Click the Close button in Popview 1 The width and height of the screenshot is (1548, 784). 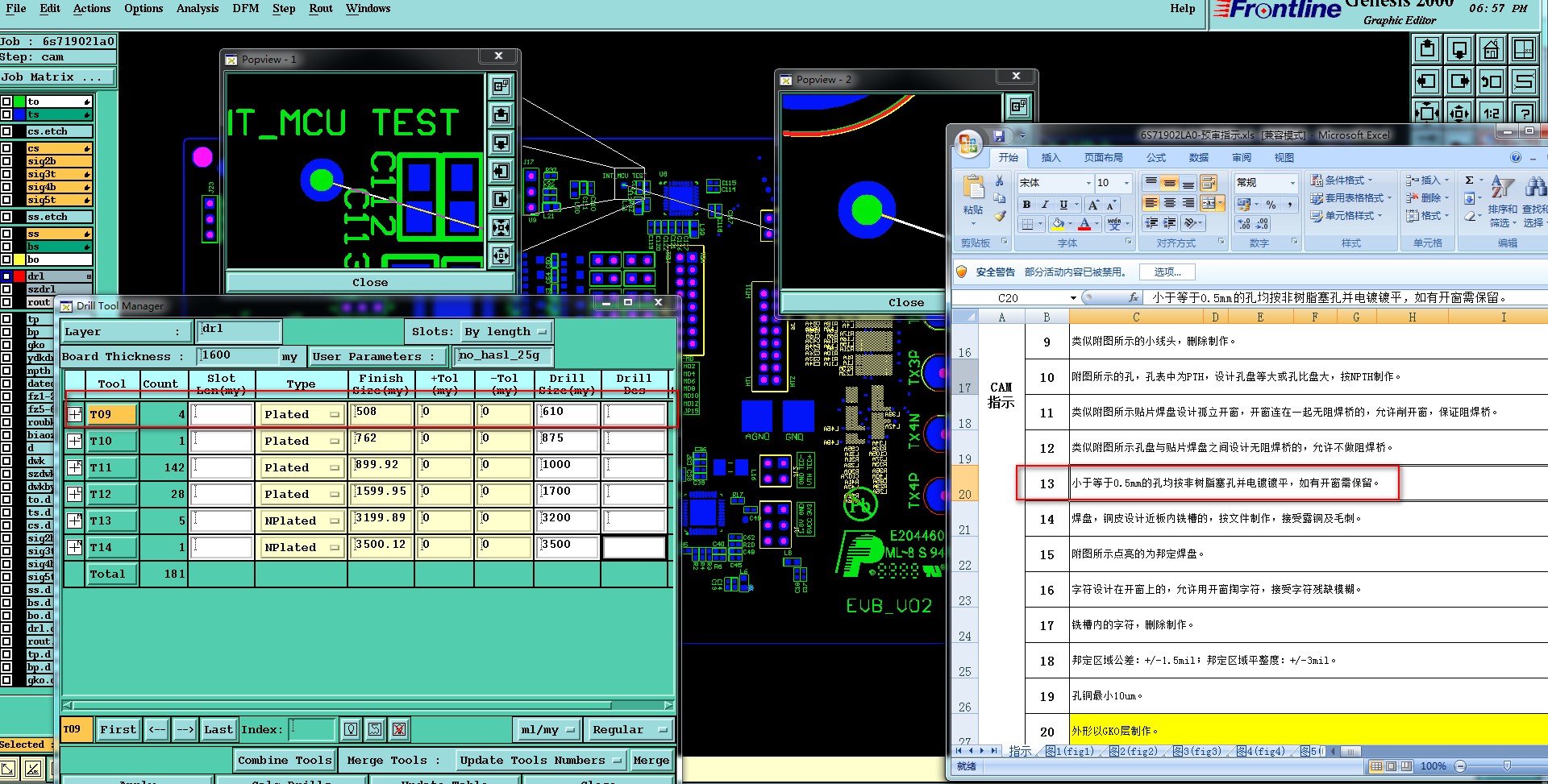pos(369,282)
